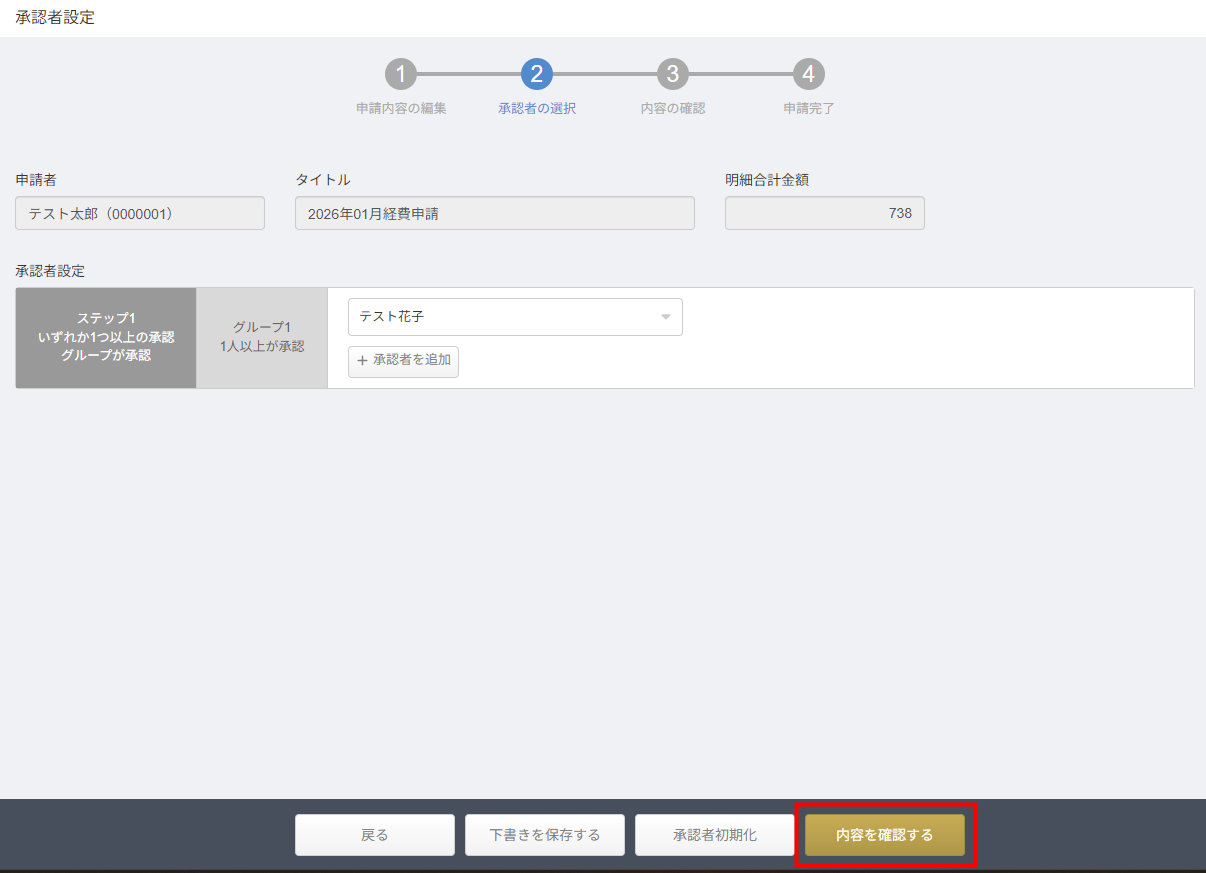Click the 明細合計金額 field showing 738
This screenshot has height=873, width=1206.
[824, 213]
